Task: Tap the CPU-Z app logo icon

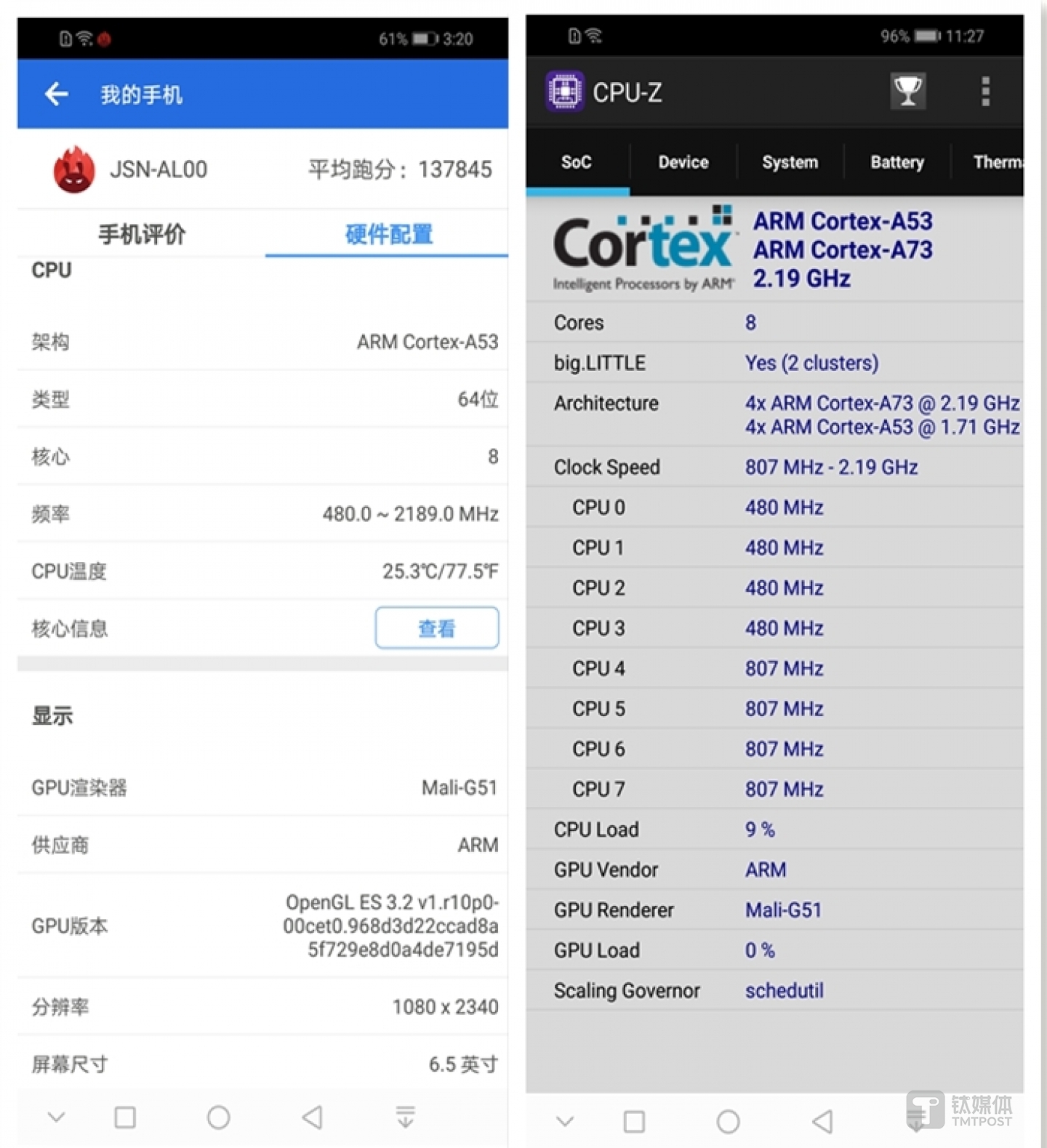Action: [565, 92]
